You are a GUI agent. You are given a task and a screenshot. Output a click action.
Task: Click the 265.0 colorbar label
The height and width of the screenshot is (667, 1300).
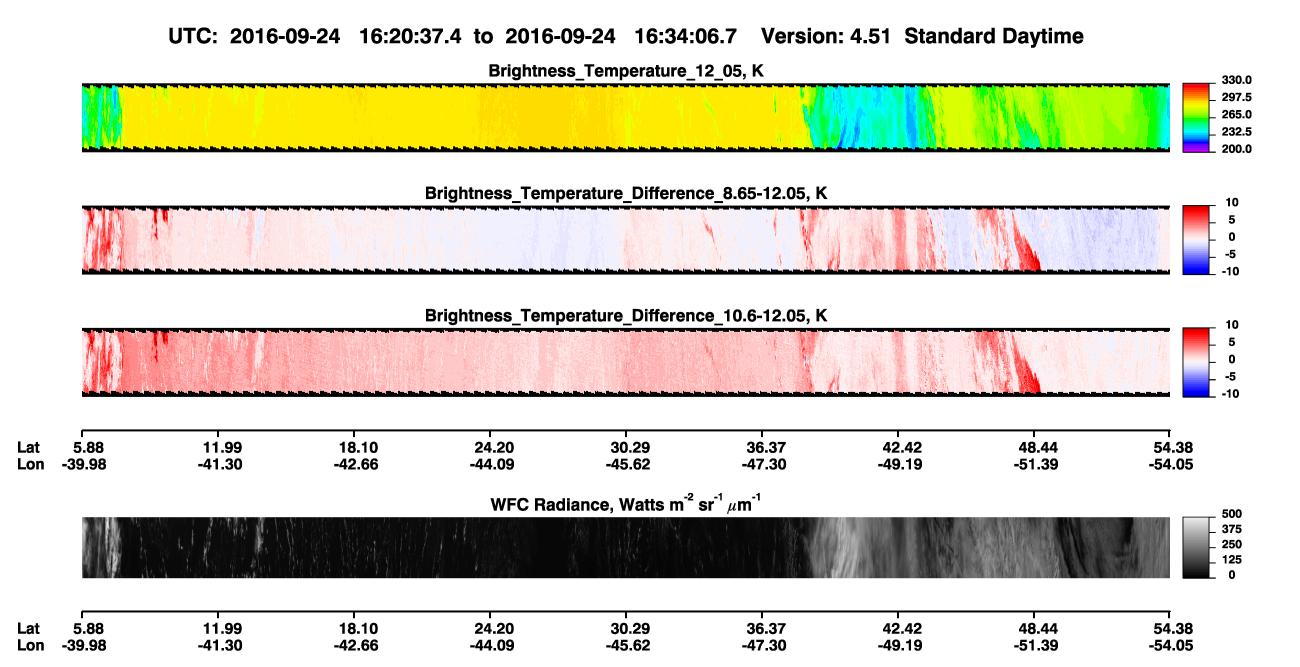pyautogui.click(x=1235, y=114)
